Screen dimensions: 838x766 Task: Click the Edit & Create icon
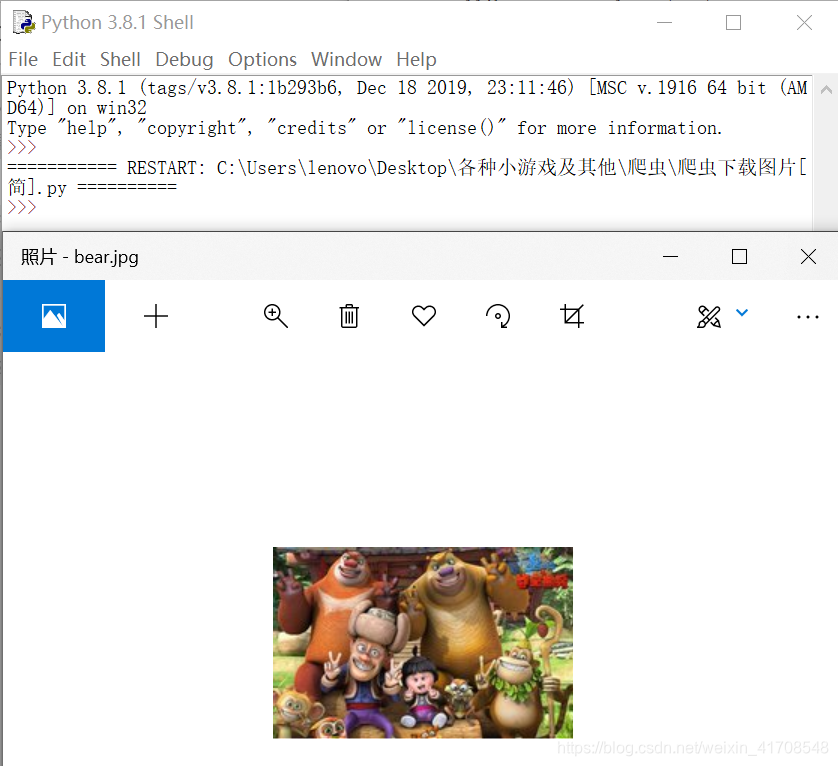coord(709,316)
